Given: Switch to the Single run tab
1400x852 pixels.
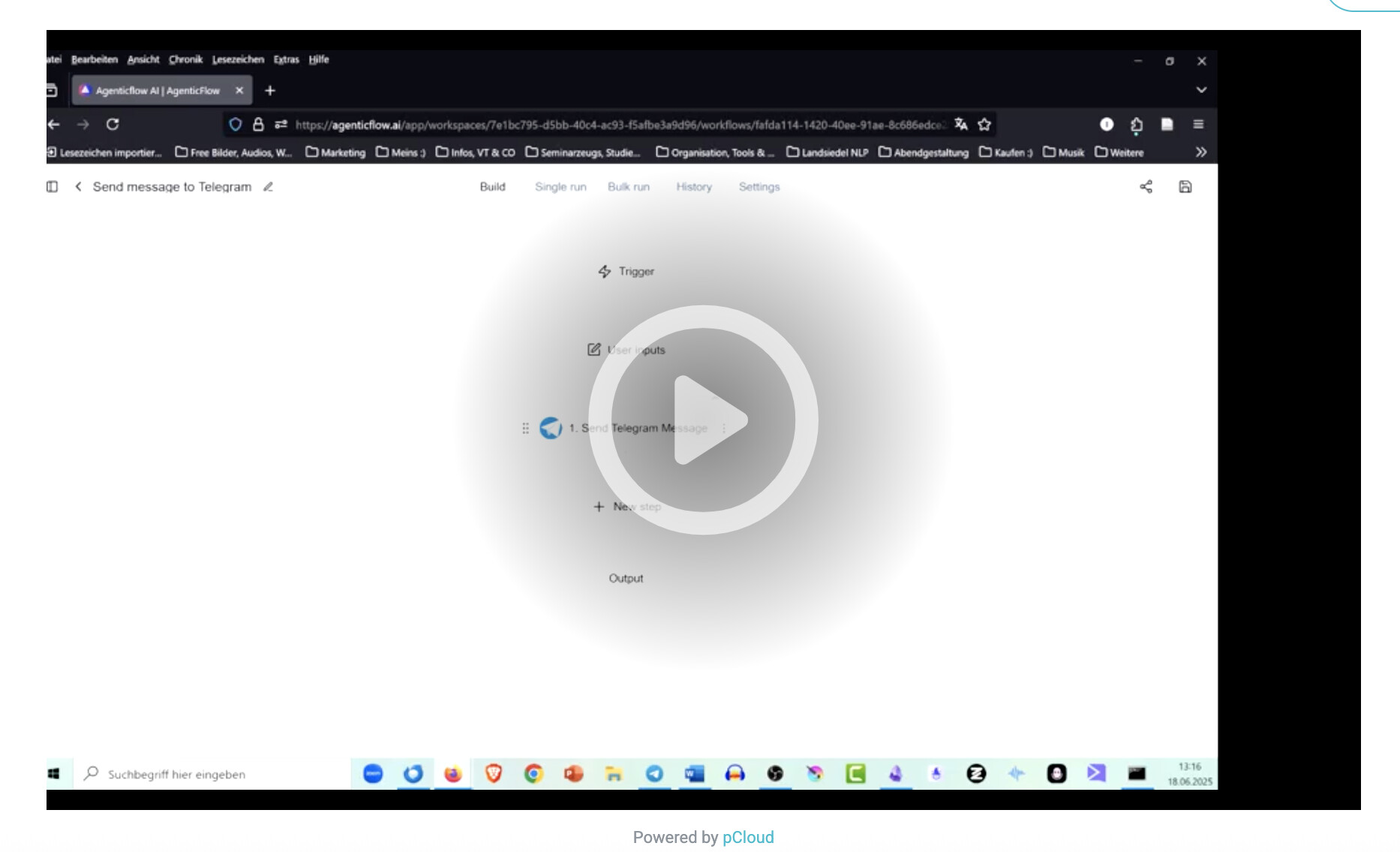Looking at the screenshot, I should coord(560,187).
